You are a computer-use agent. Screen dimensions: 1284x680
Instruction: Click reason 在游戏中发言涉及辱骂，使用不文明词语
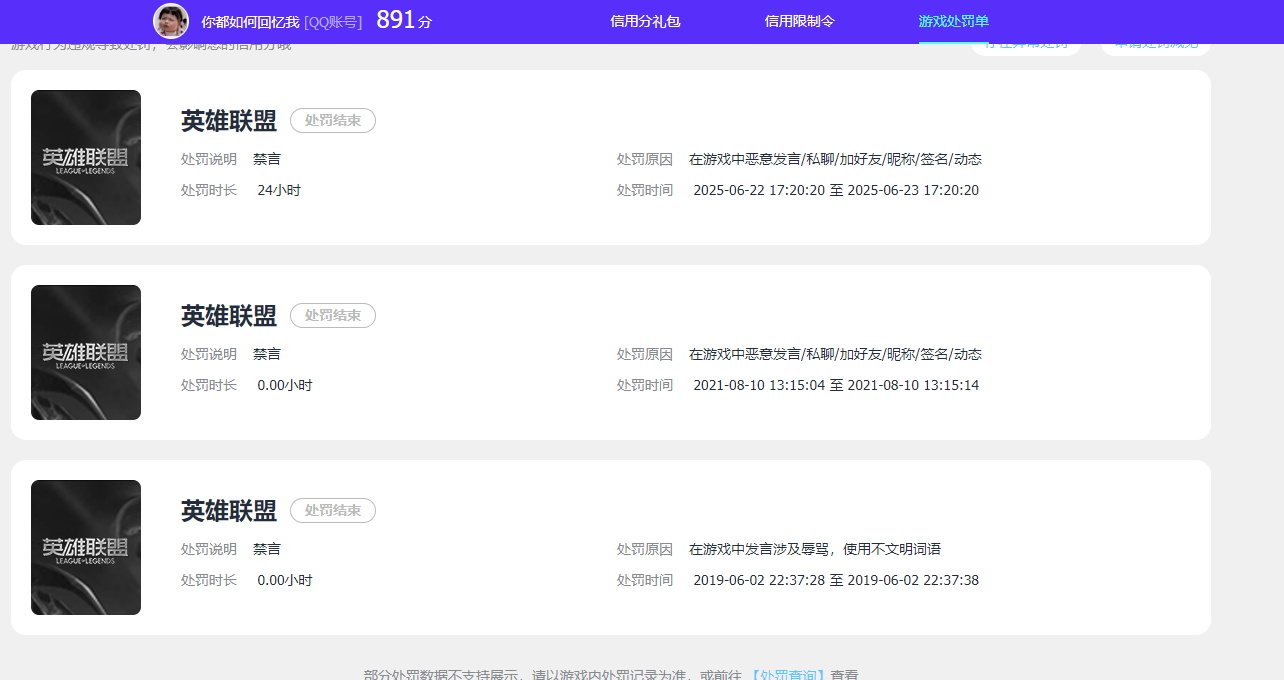pos(815,549)
